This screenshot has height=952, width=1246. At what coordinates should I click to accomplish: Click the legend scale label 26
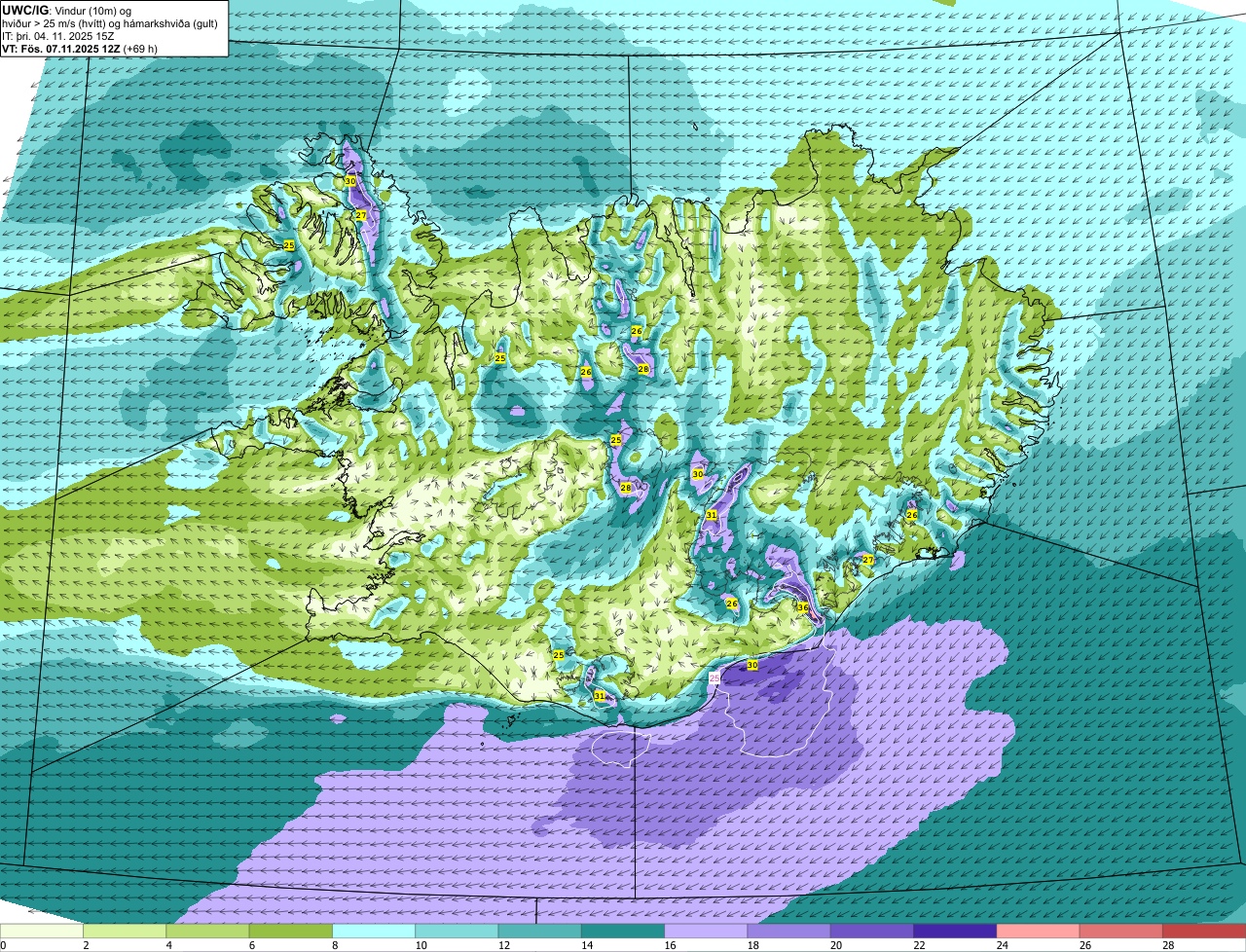[x=1083, y=945]
